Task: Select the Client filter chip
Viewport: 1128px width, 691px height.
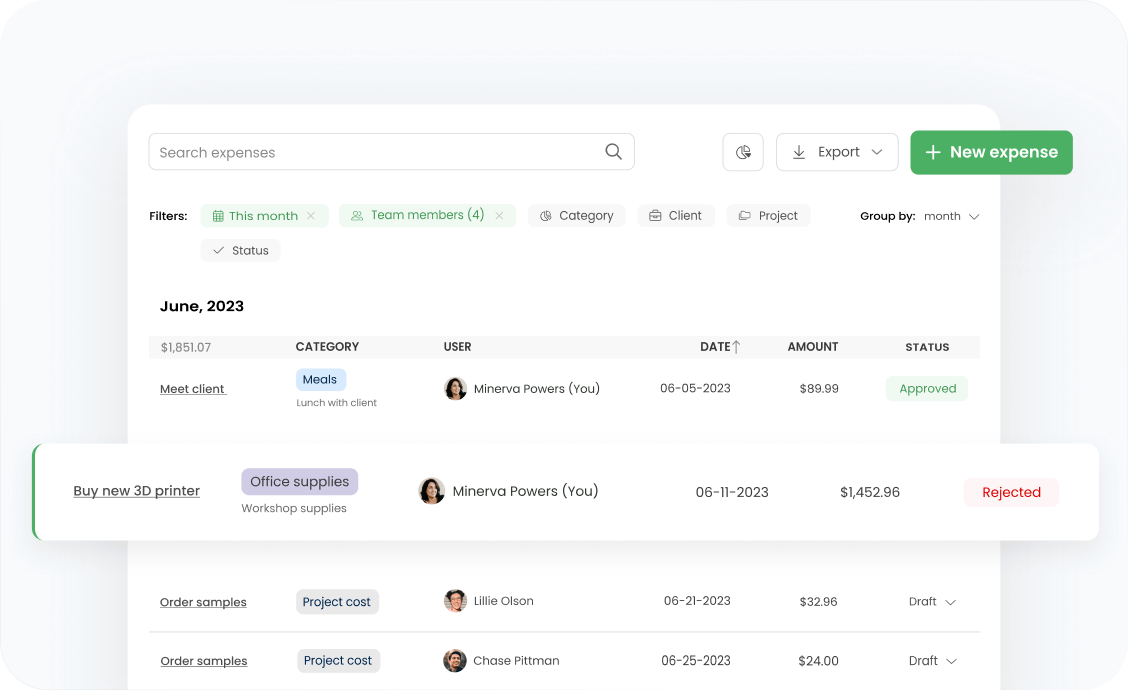Action: 676,216
